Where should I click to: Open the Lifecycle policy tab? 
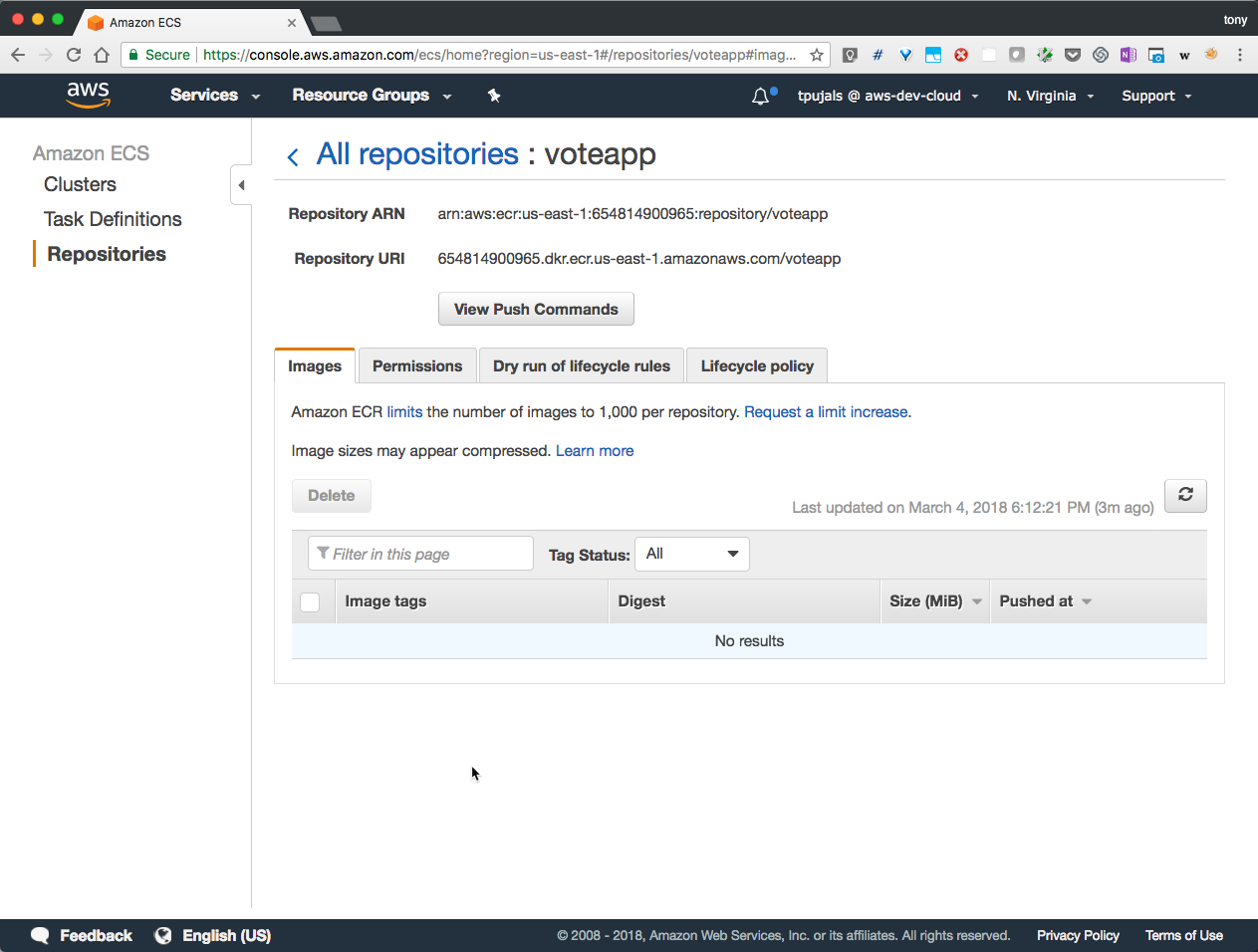(757, 365)
